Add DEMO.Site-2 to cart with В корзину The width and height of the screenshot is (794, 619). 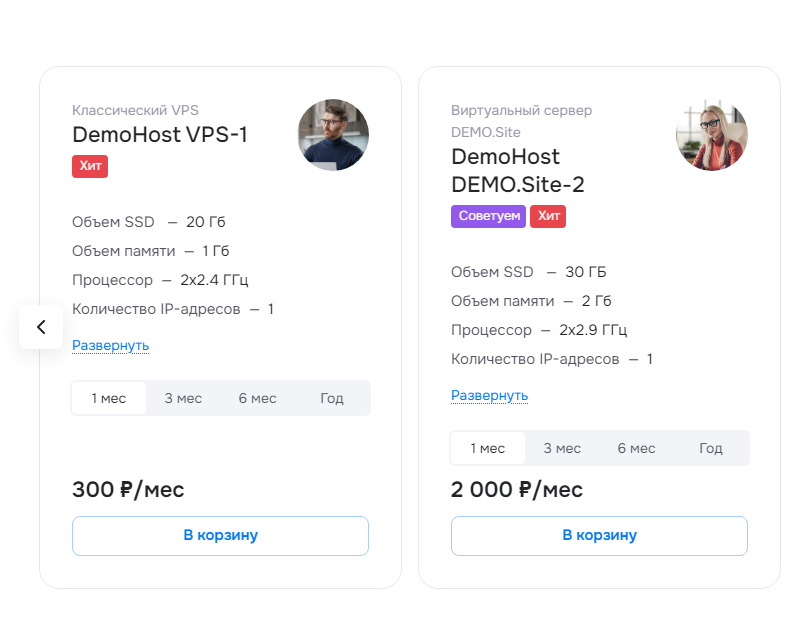[x=599, y=536]
